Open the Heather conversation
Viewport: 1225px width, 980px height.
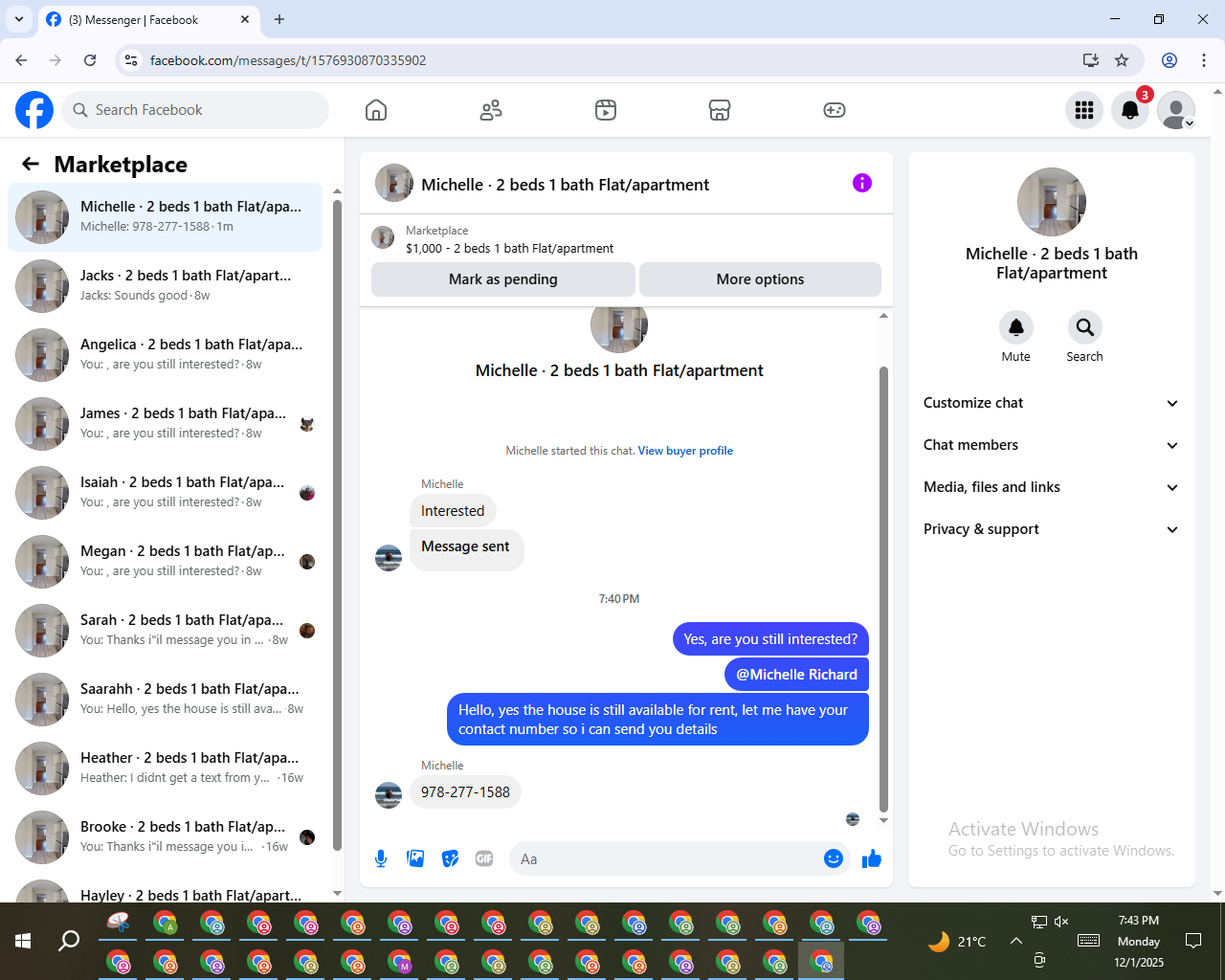(x=165, y=768)
